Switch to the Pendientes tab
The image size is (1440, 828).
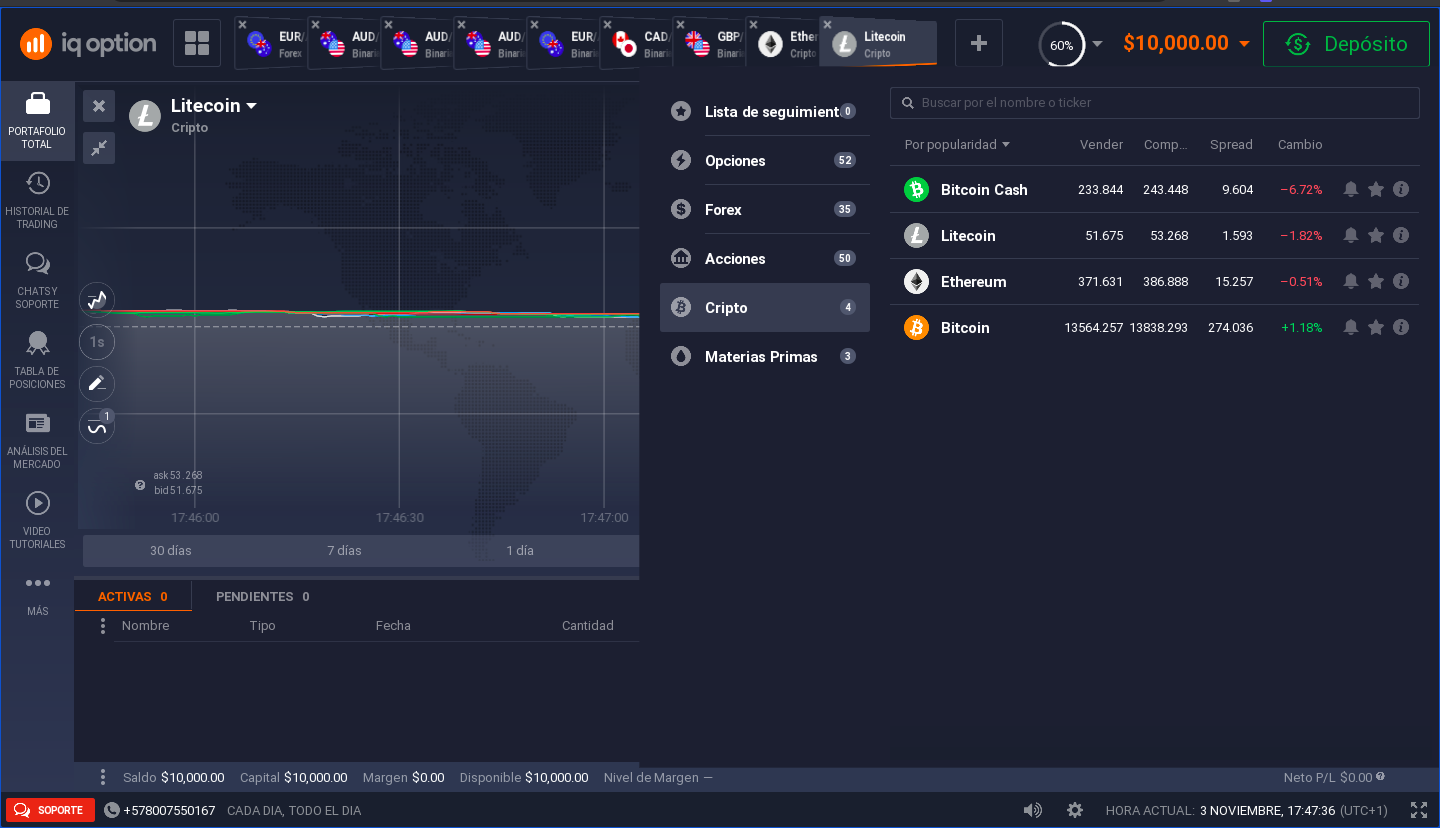(262, 596)
